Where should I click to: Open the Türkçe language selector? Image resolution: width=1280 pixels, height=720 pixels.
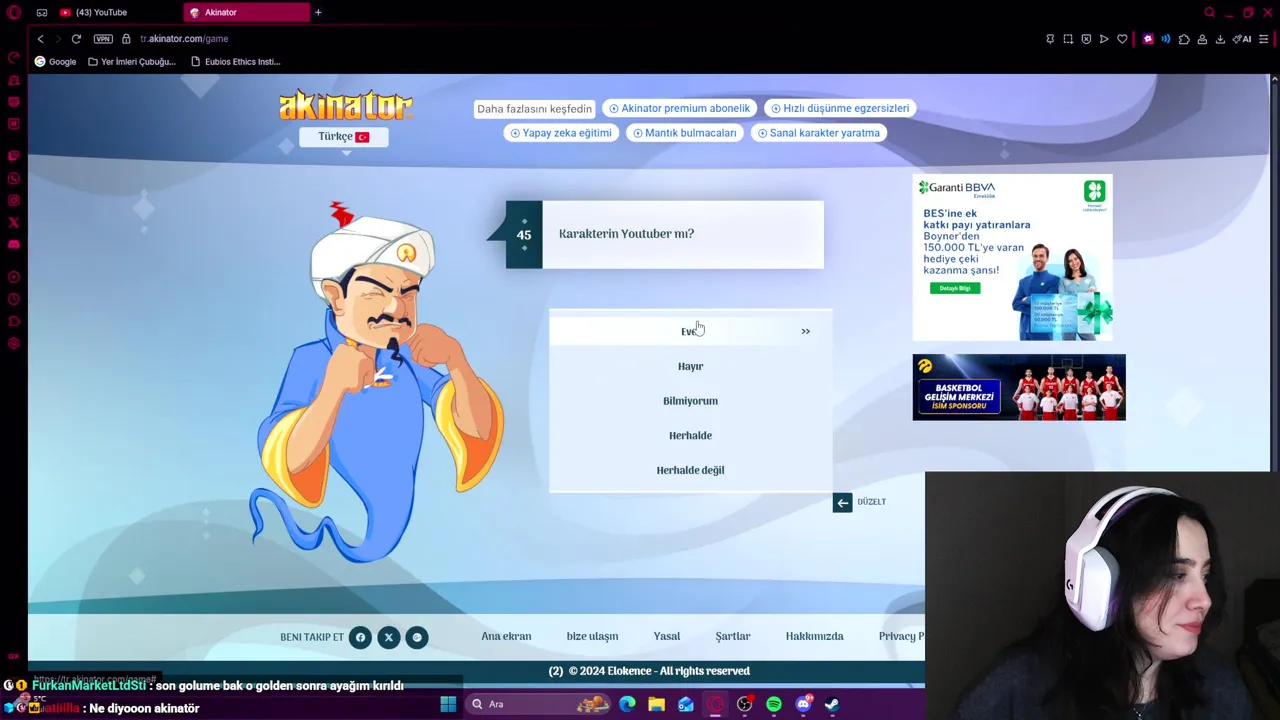[x=343, y=137]
